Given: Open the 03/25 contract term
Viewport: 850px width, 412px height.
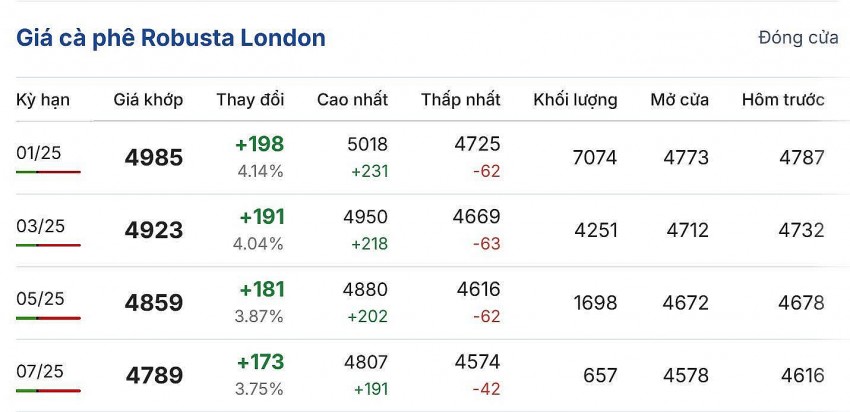Looking at the screenshot, I should [x=40, y=226].
